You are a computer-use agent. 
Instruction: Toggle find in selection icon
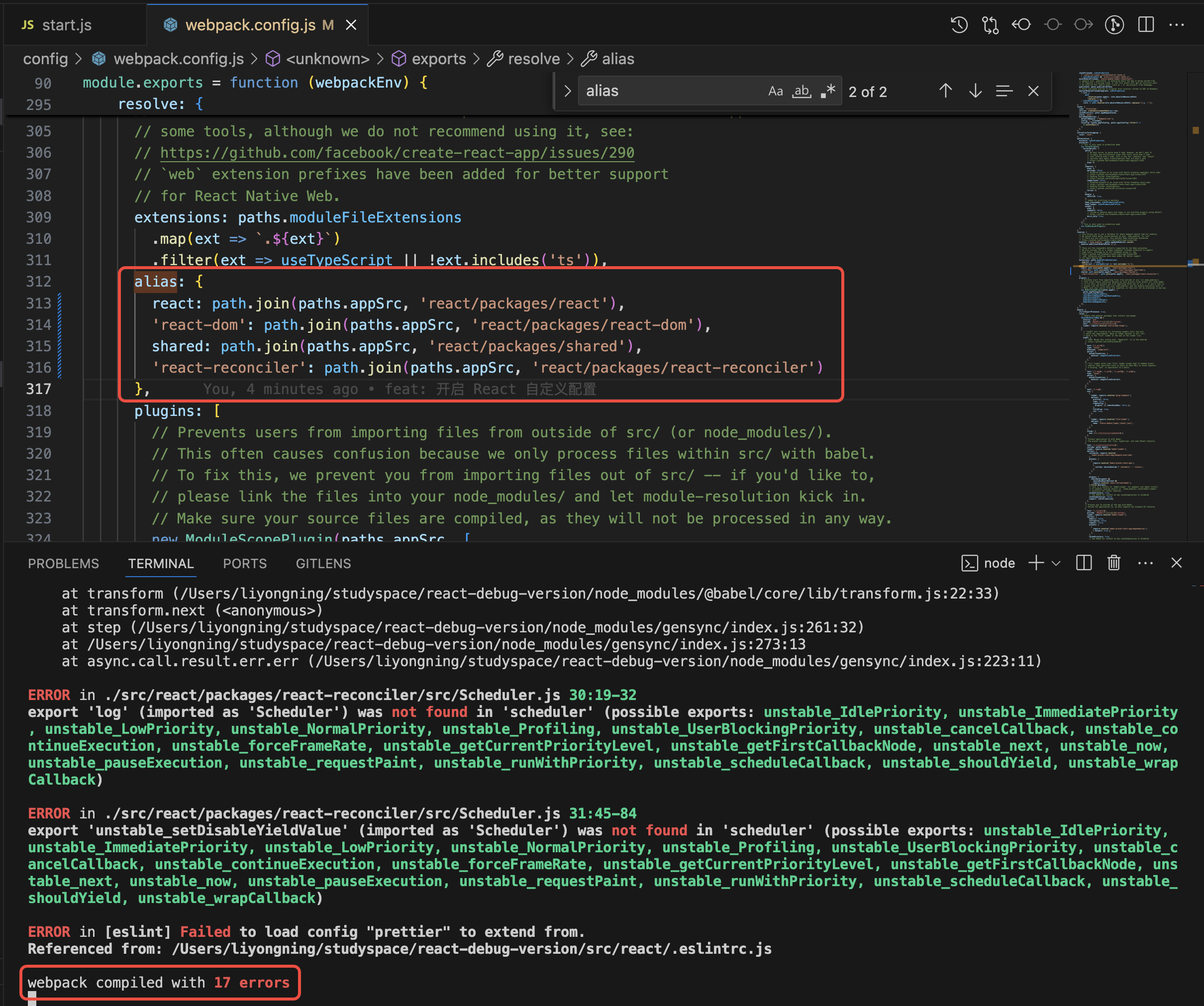point(1004,91)
